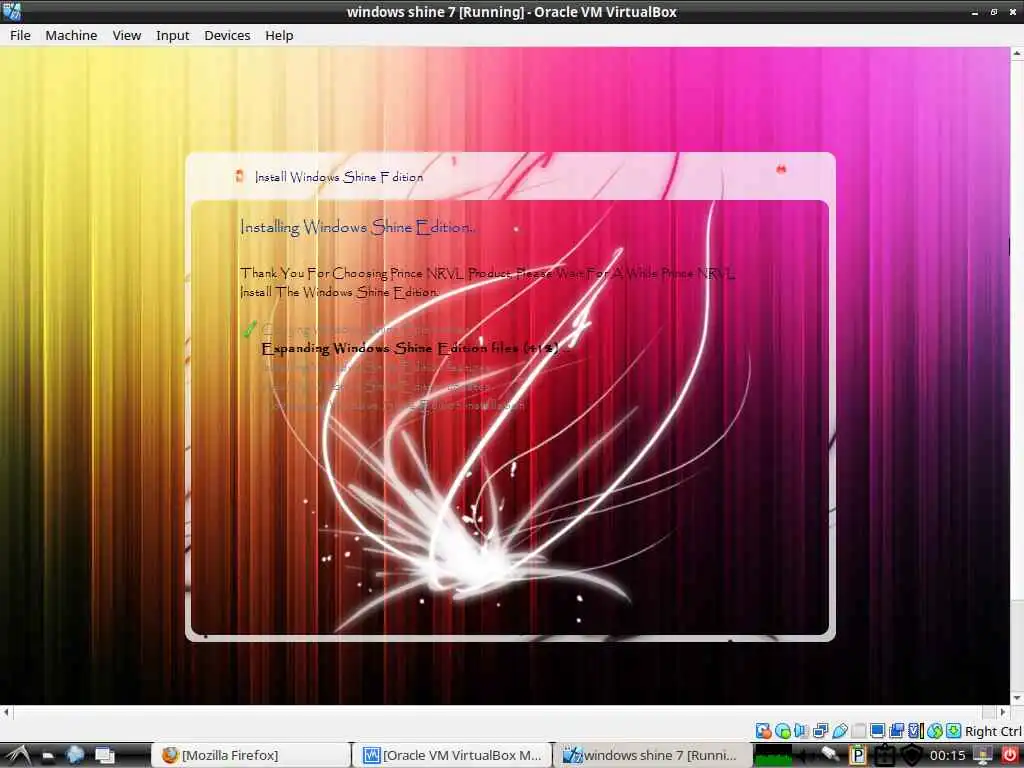Click the 00:15 clock
This screenshot has height=768, width=1024.
[948, 756]
